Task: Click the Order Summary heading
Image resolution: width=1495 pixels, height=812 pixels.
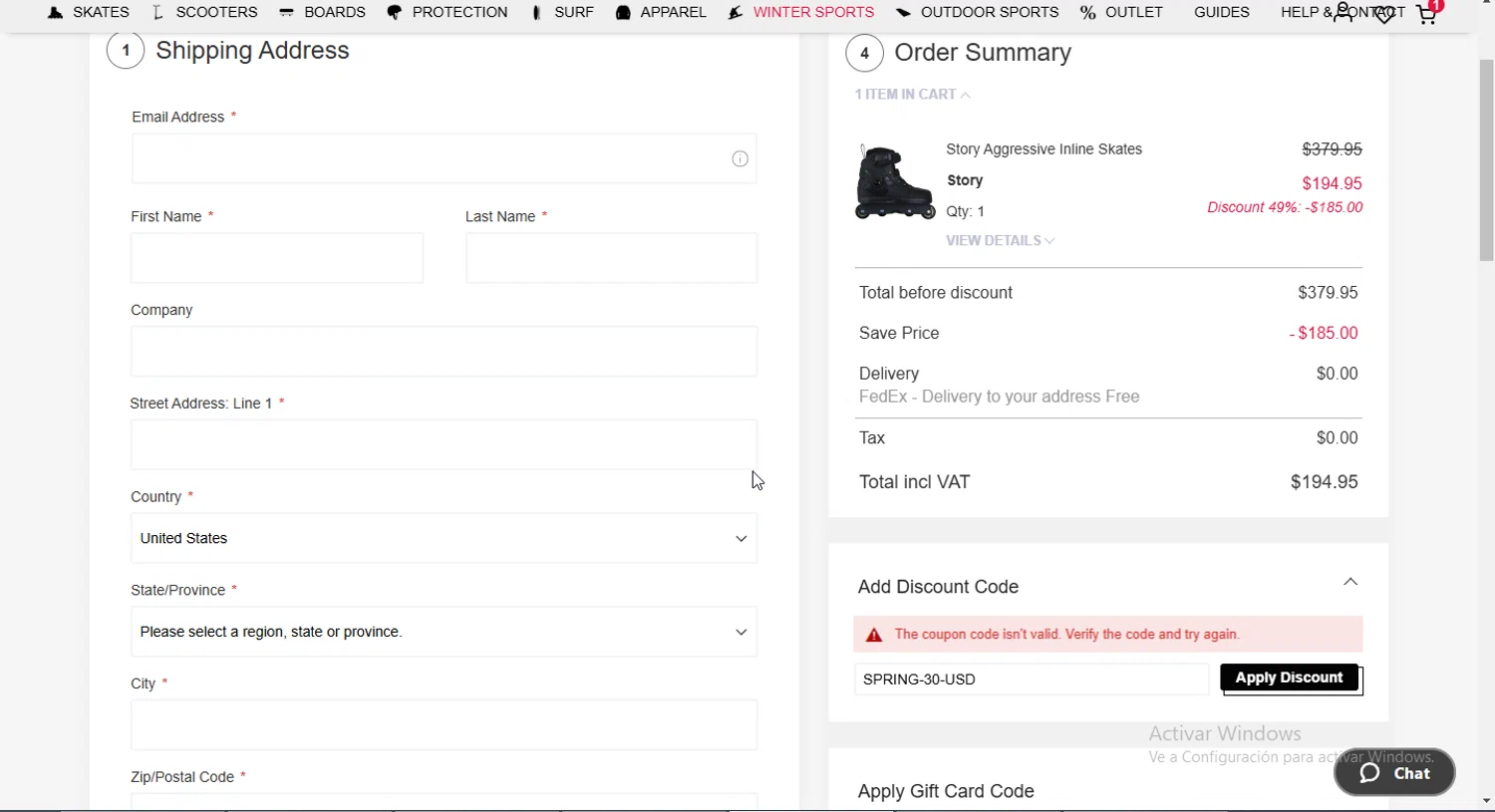Action: (983, 53)
